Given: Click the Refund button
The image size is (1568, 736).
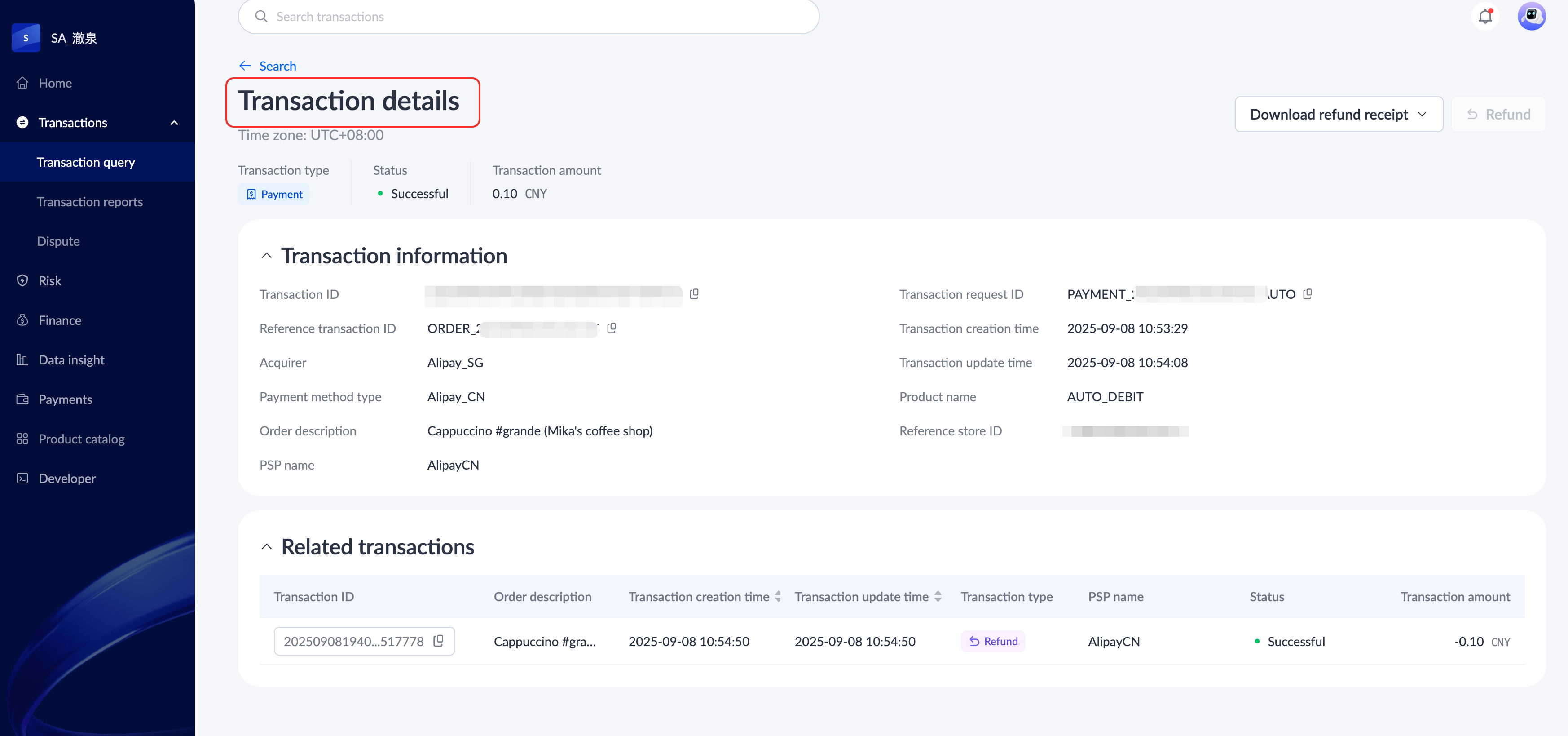Looking at the screenshot, I should tap(1498, 115).
